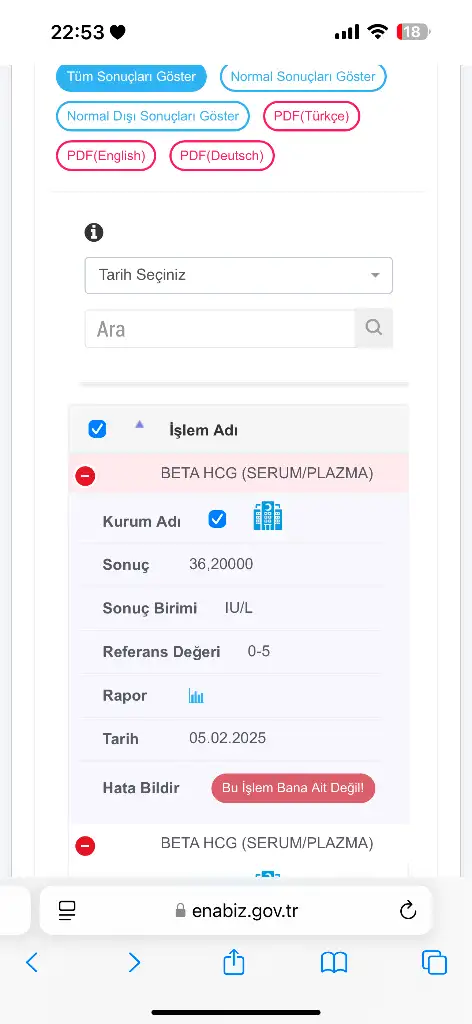Toggle the select-all checkbox beside İşlem Adı
Viewport: 472px width, 1024px height.
point(97,430)
